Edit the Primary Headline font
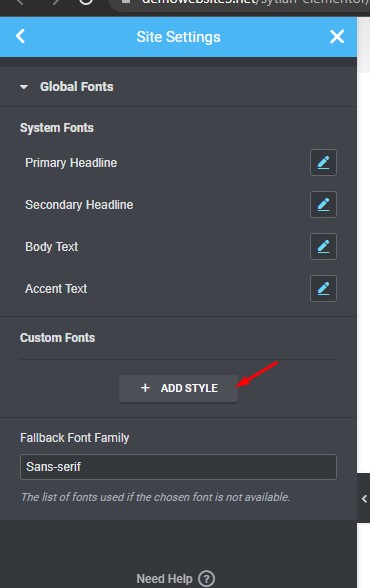Screen dimensions: 370x588 click(x=323, y=162)
